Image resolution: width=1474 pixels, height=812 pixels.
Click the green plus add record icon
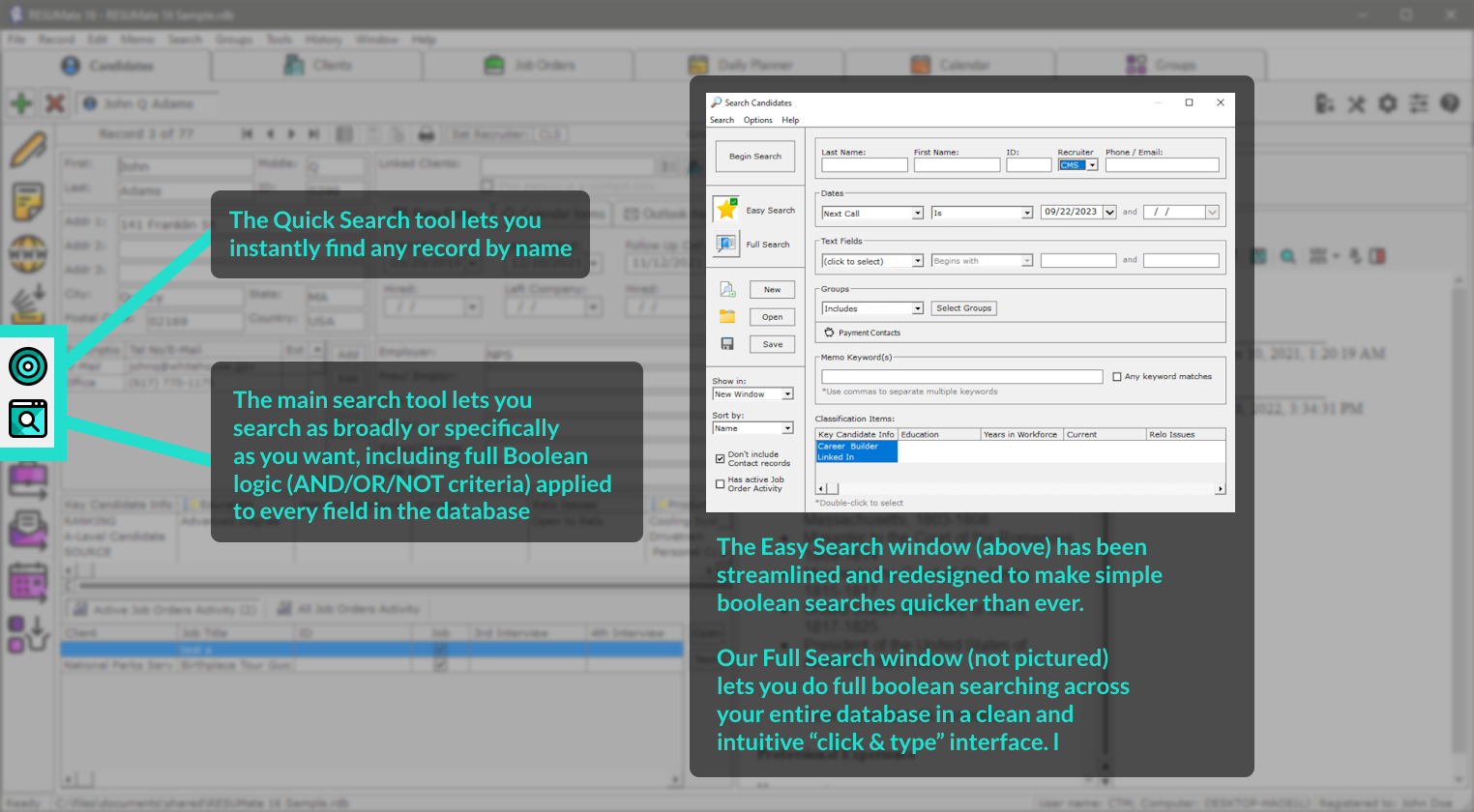[x=21, y=102]
